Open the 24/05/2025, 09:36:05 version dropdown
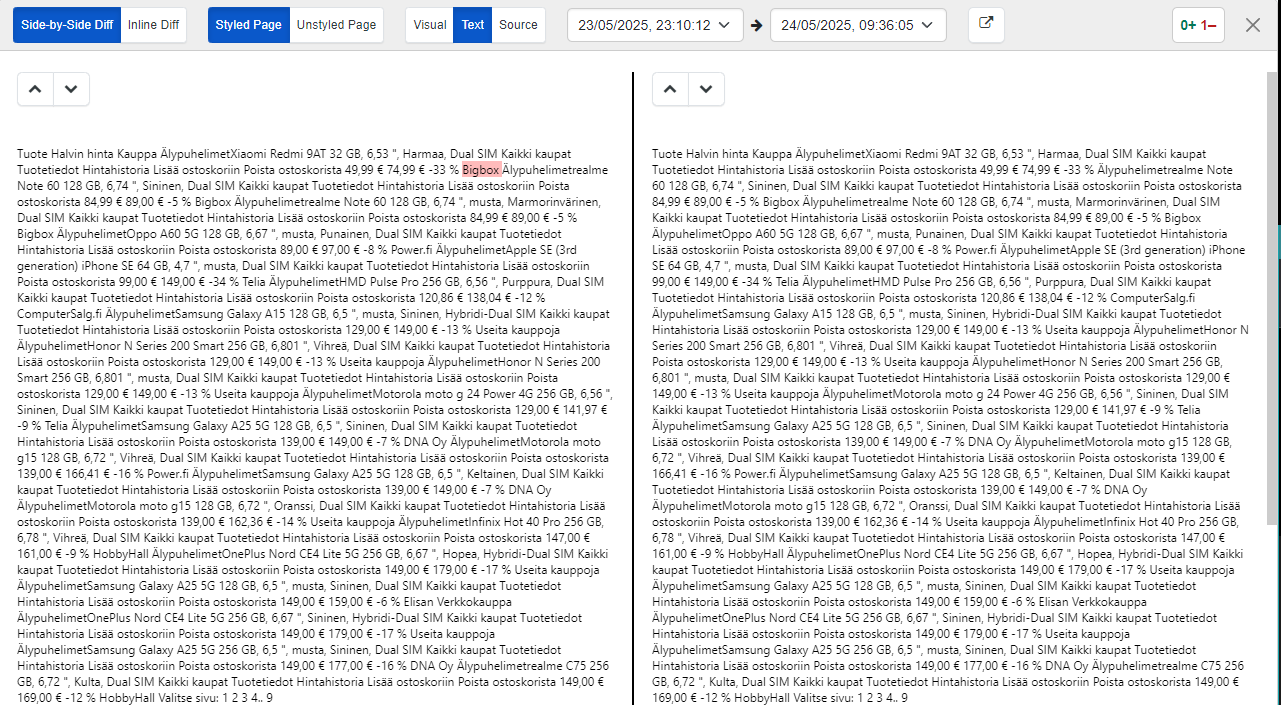1281x705 pixels. [858, 25]
